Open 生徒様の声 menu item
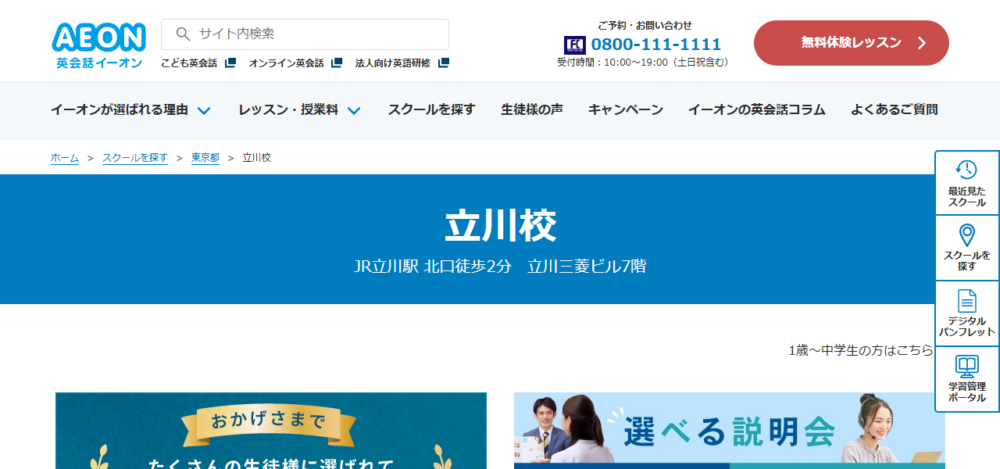1000x469 pixels. (x=532, y=110)
